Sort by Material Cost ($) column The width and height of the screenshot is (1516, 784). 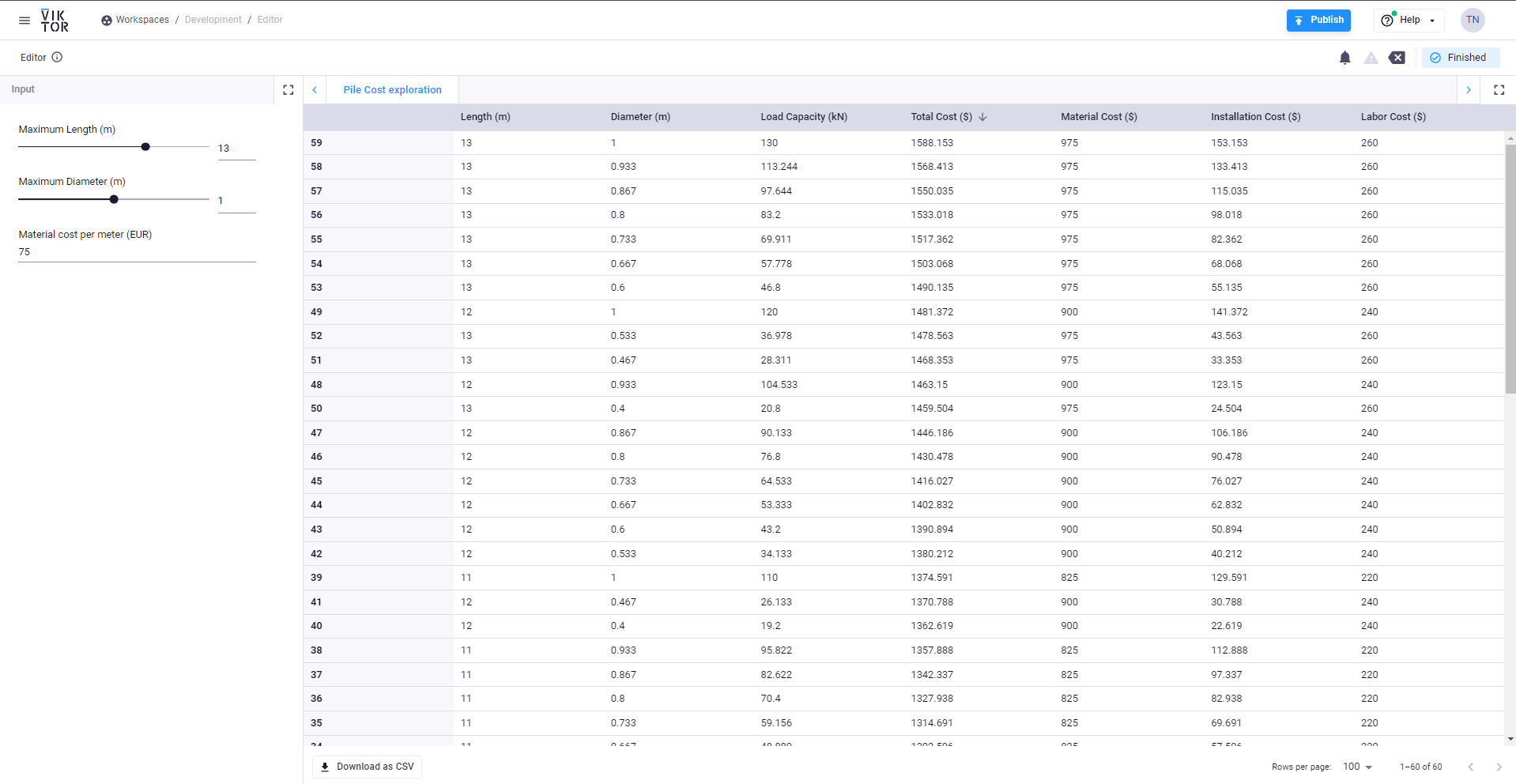tap(1099, 117)
